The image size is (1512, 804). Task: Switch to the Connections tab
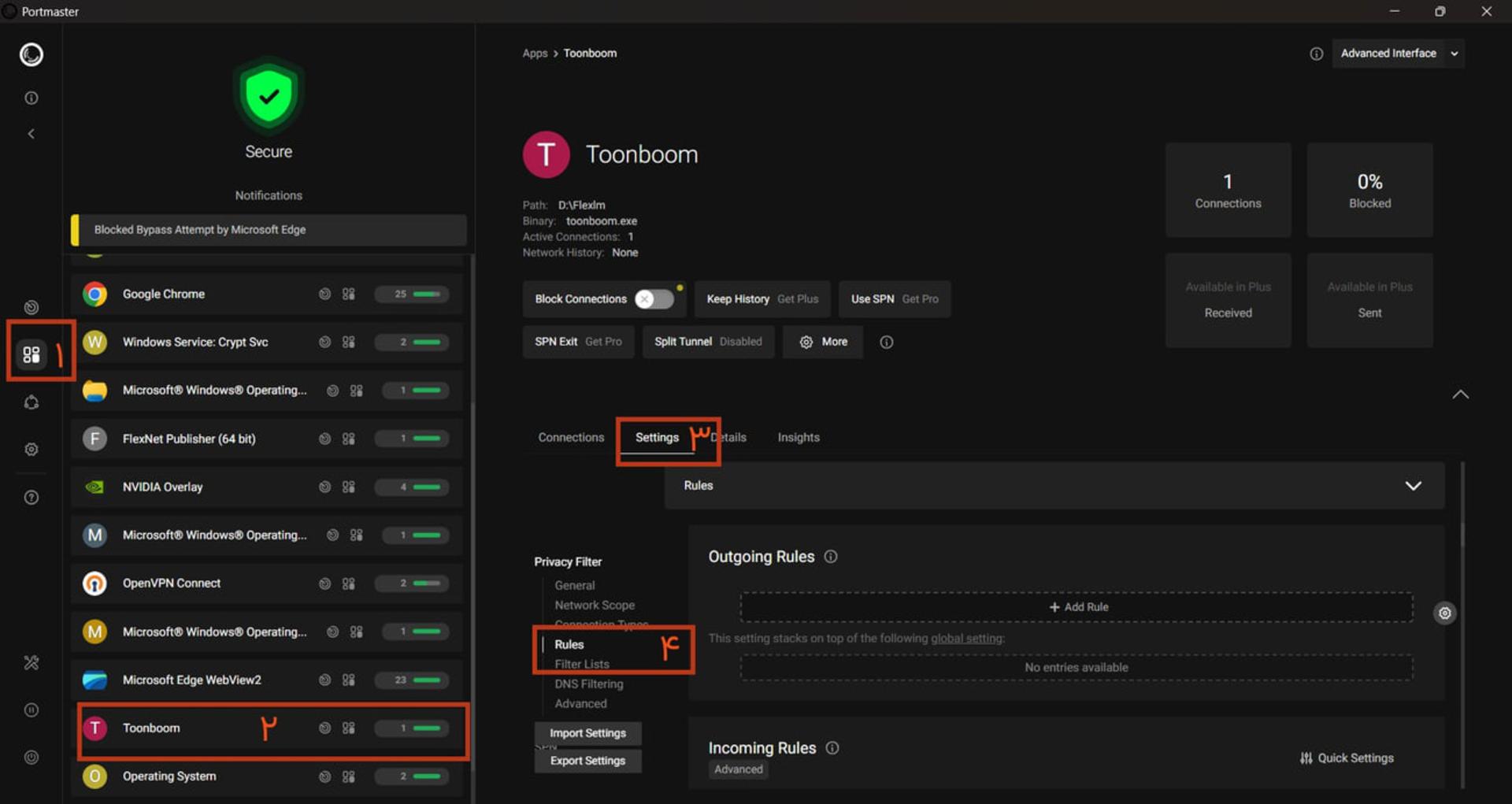571,438
